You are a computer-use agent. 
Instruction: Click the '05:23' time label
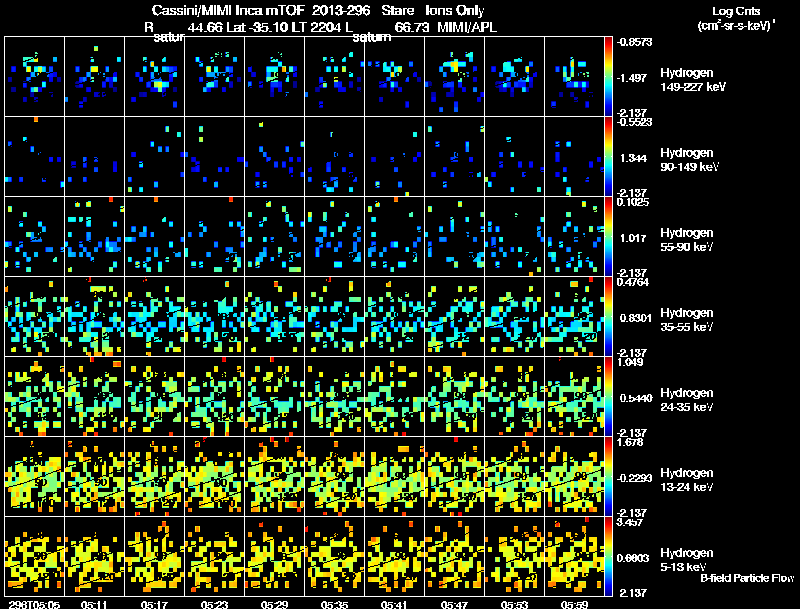(214, 604)
